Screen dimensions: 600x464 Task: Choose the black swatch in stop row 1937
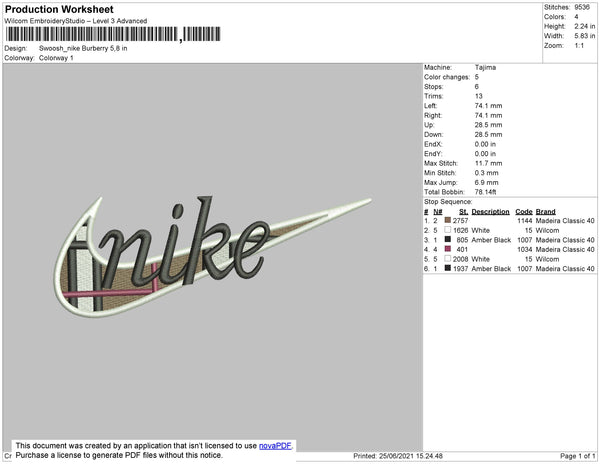[448, 268]
